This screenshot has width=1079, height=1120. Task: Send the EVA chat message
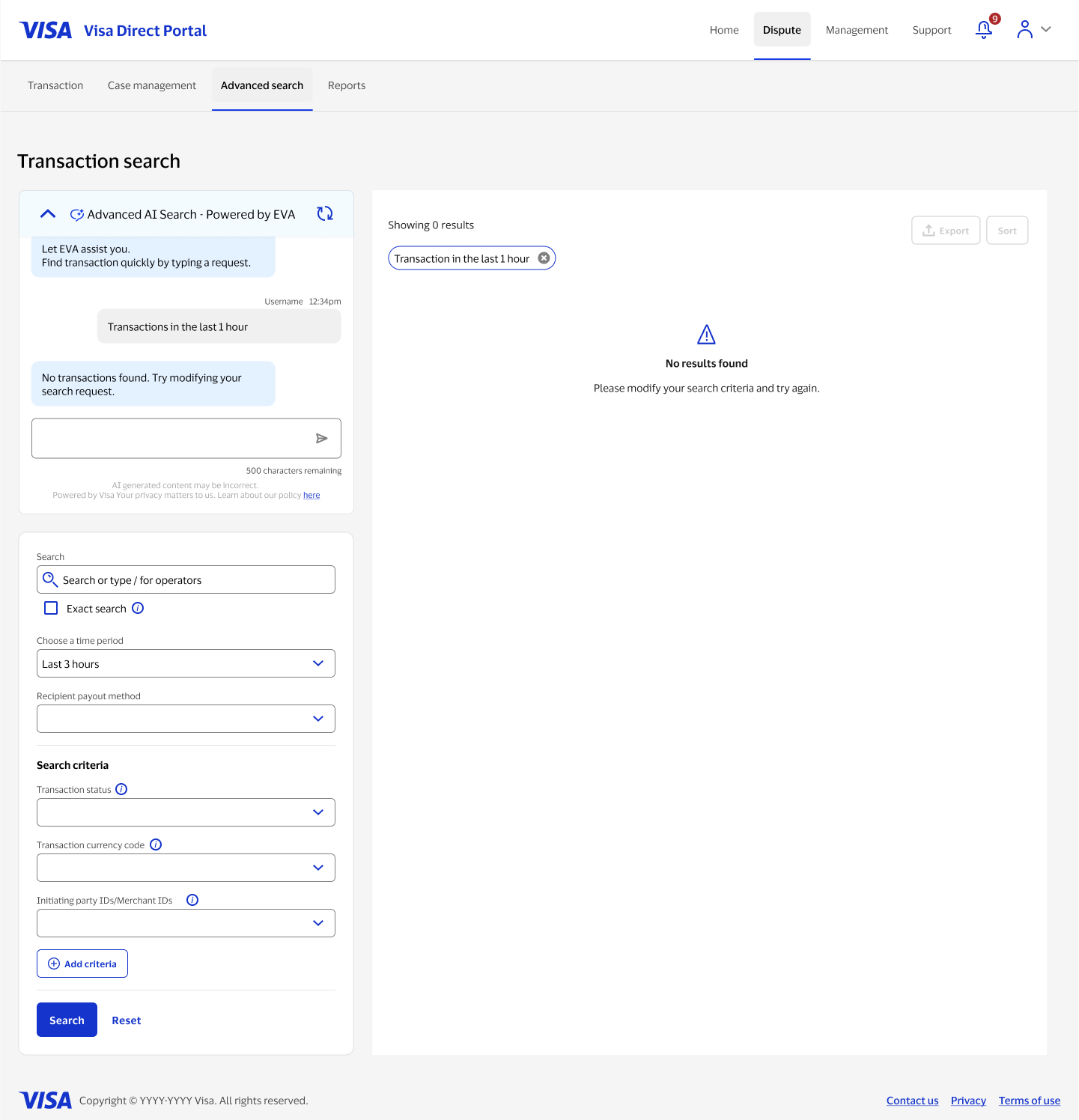click(322, 438)
